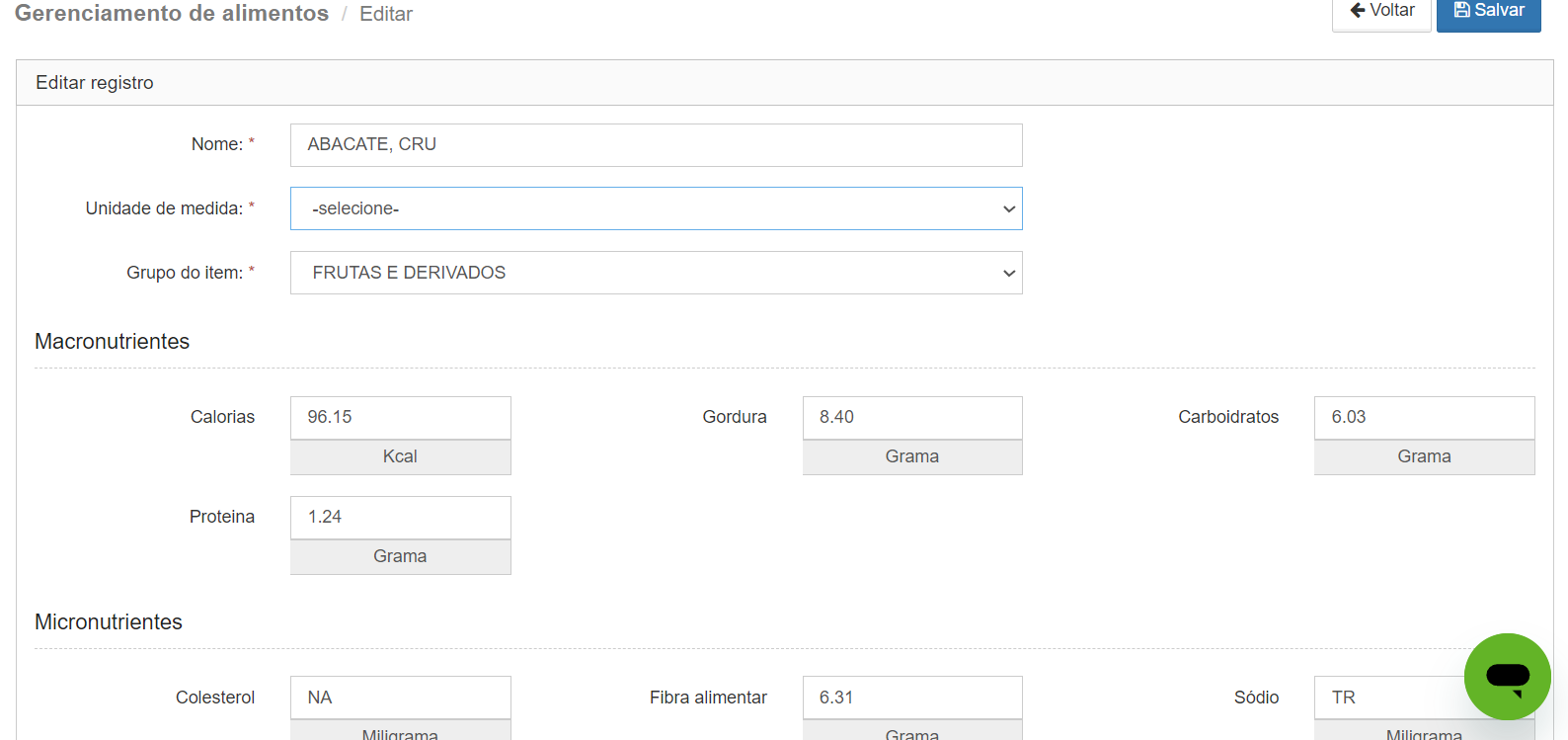Edit the Nome field with ABACATE, CRU

click(656, 145)
